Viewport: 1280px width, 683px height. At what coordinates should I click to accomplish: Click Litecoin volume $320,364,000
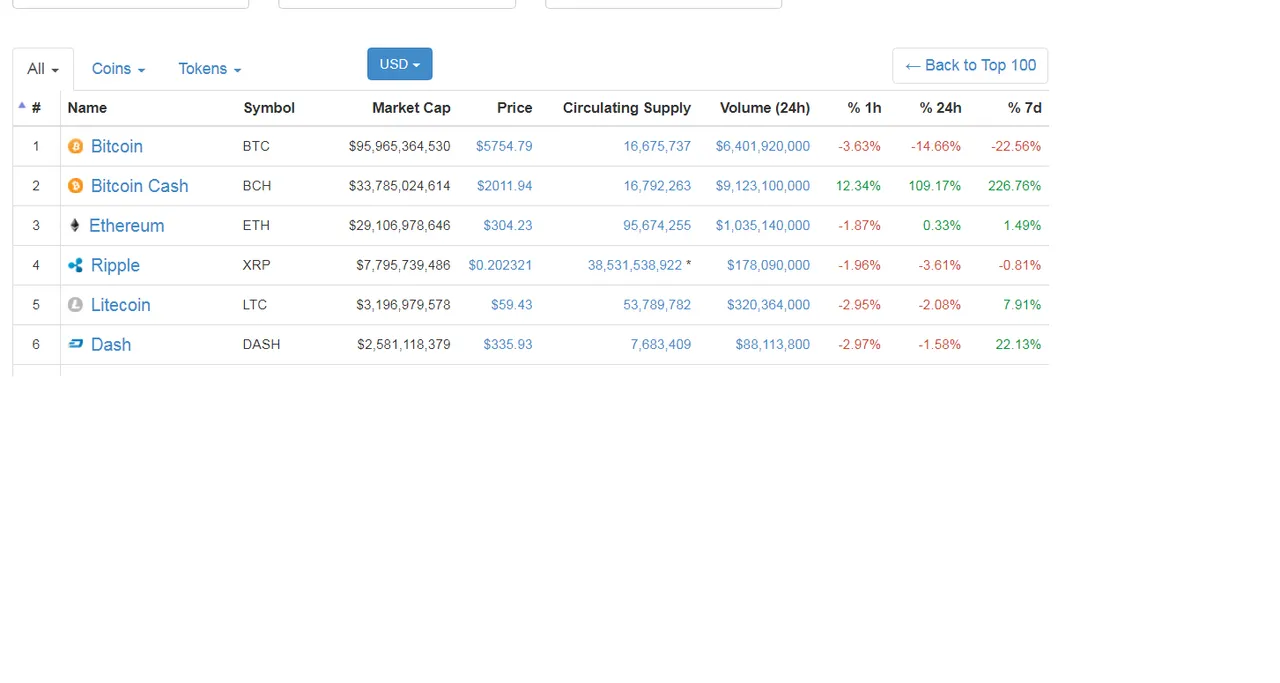coord(768,305)
